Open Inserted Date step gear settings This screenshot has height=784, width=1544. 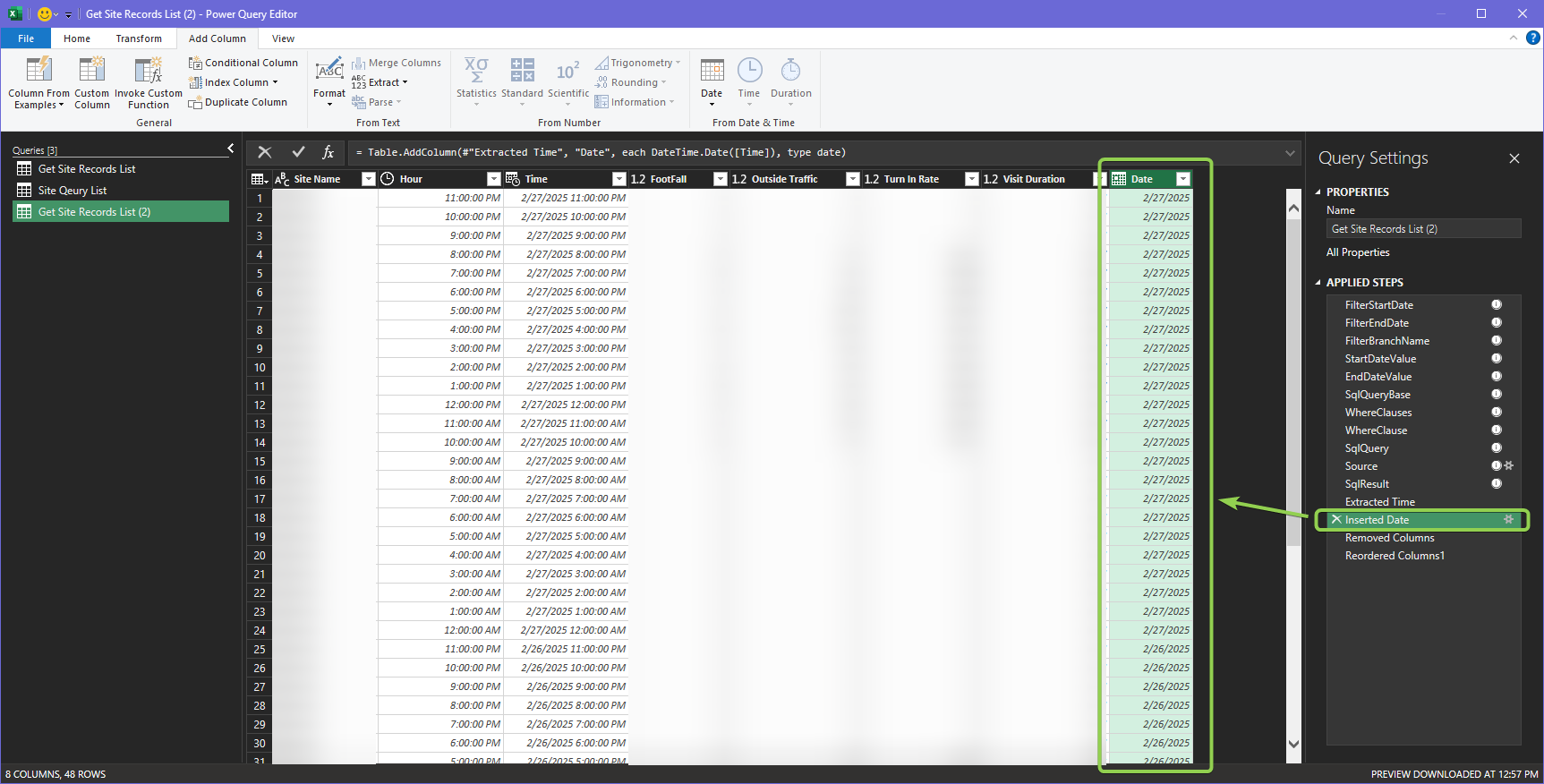(1508, 519)
